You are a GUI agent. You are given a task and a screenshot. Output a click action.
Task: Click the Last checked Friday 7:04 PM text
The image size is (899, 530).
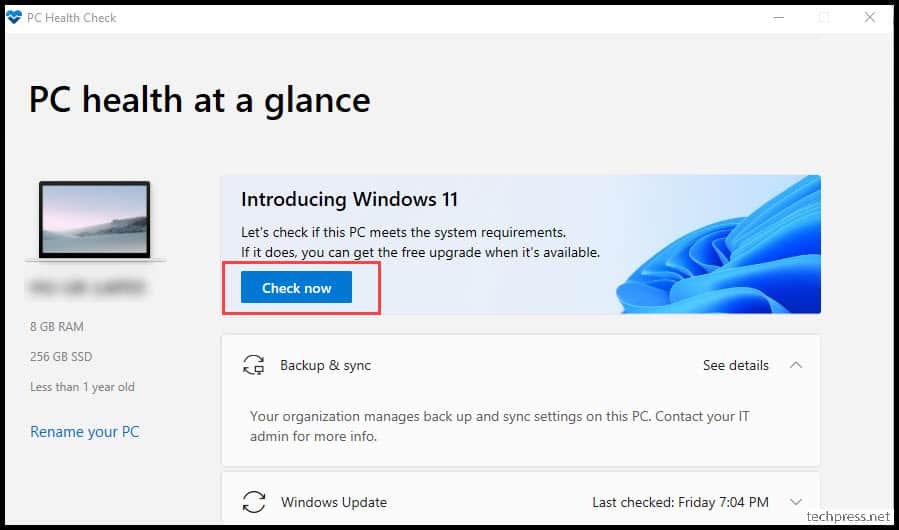pyautogui.click(x=681, y=502)
